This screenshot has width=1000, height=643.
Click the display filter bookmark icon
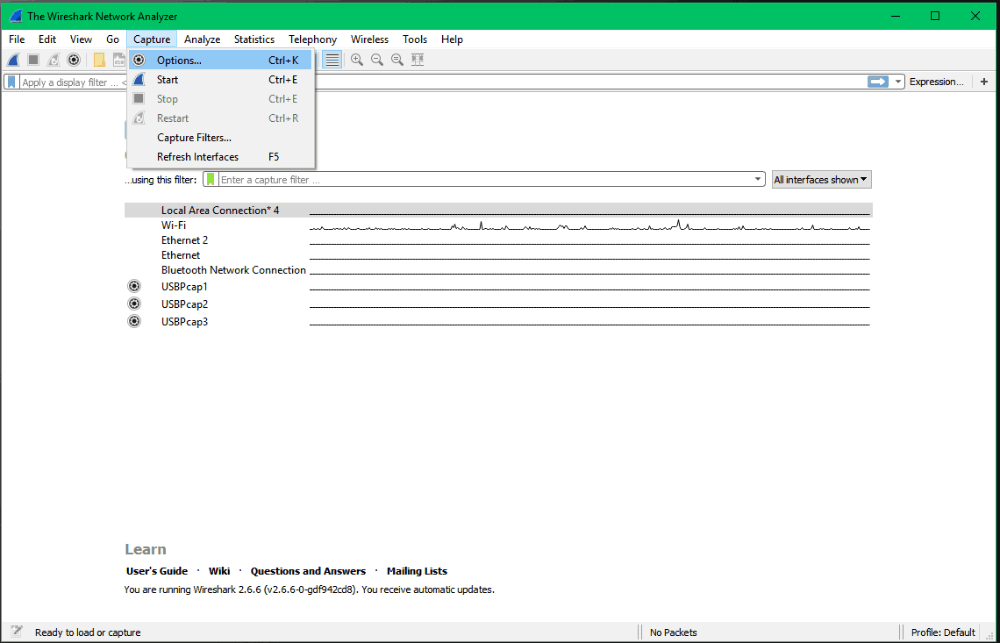[x=11, y=82]
